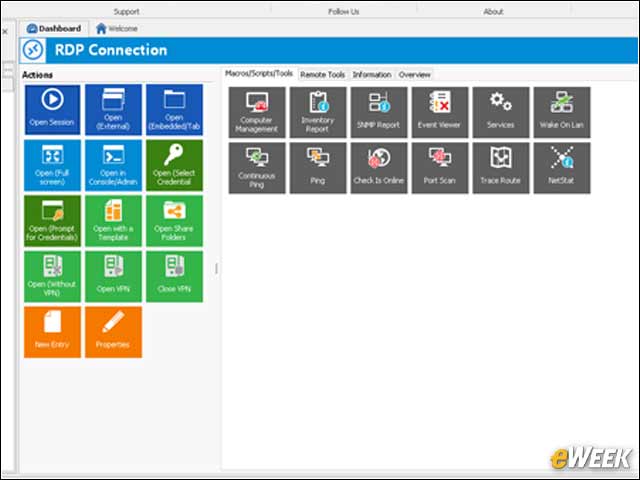Choose Open (Full screen) tile
The height and width of the screenshot is (480, 640).
point(52,165)
